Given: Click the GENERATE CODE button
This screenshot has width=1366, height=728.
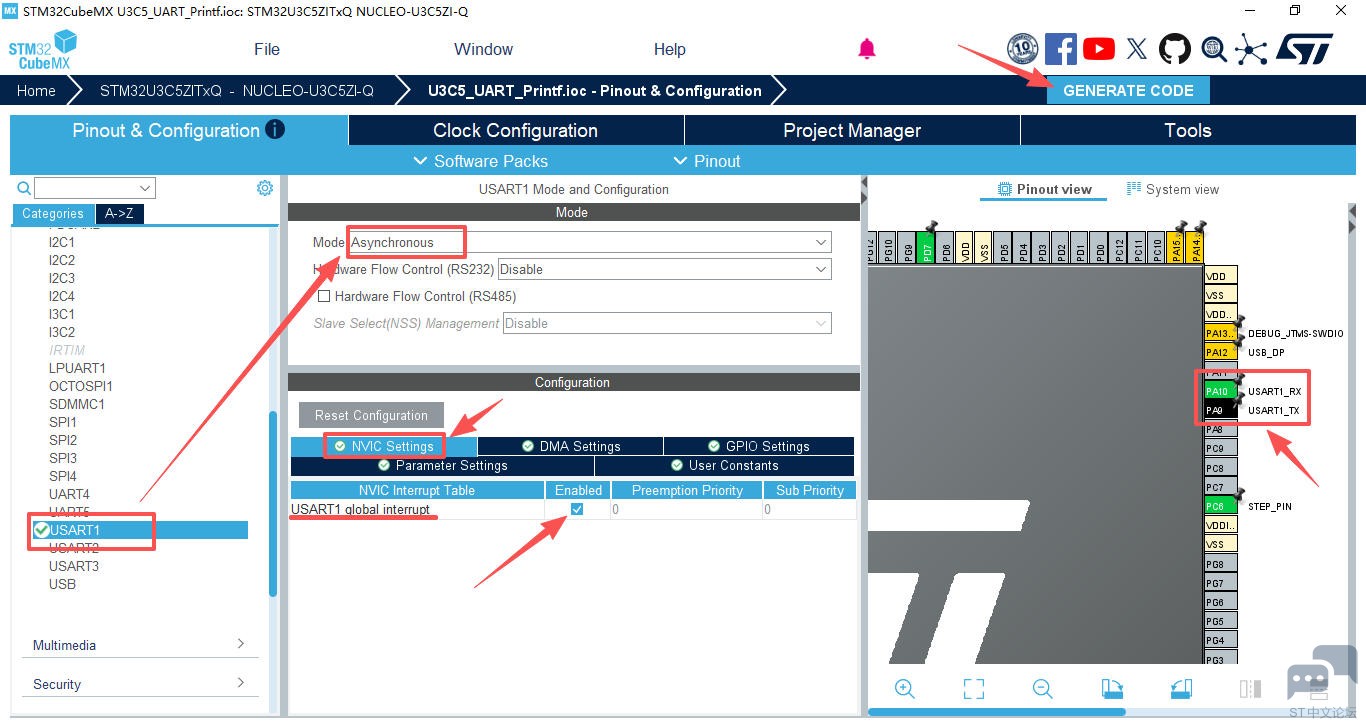Looking at the screenshot, I should click(1128, 90).
